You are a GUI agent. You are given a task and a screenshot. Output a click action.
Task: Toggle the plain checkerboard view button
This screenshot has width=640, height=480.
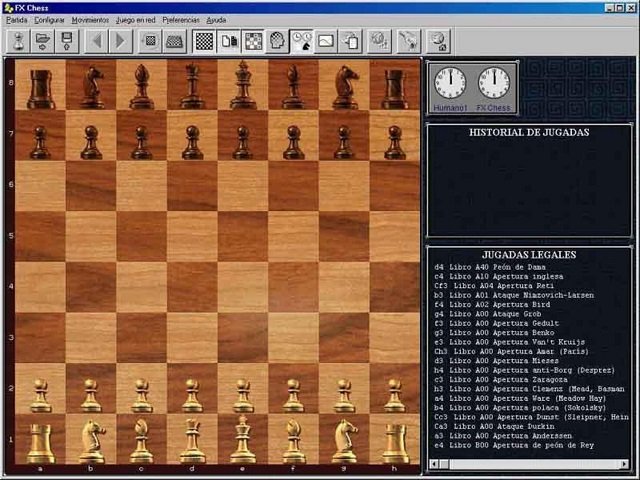pos(204,41)
